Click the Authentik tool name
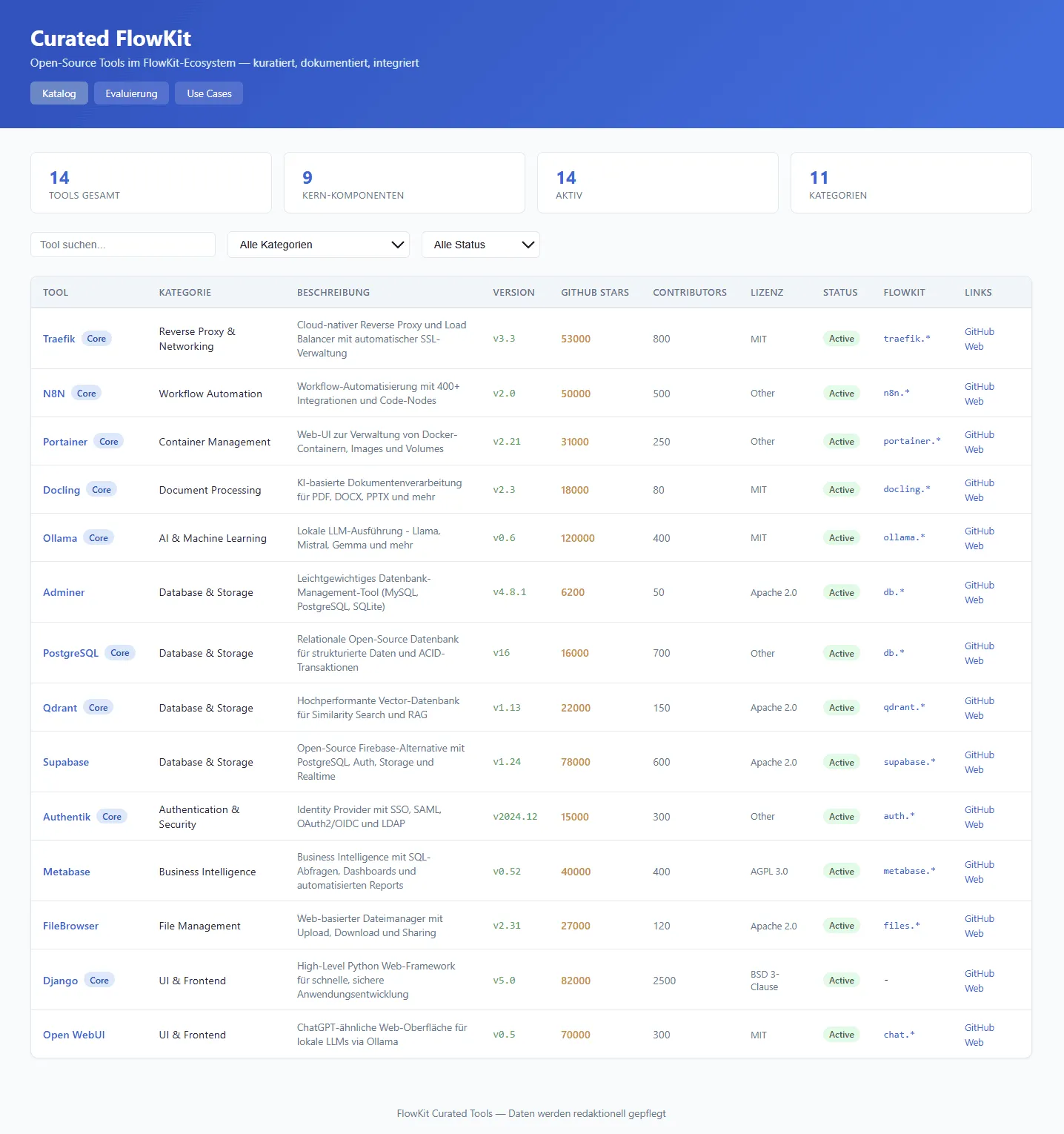The width and height of the screenshot is (1064, 1134). tap(67, 817)
